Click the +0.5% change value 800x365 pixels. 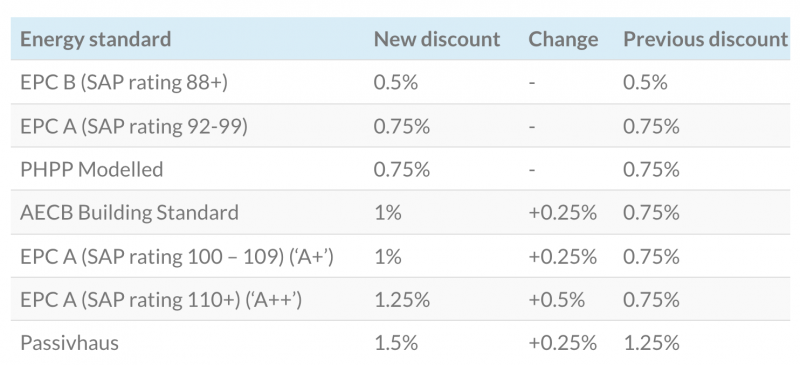556,300
